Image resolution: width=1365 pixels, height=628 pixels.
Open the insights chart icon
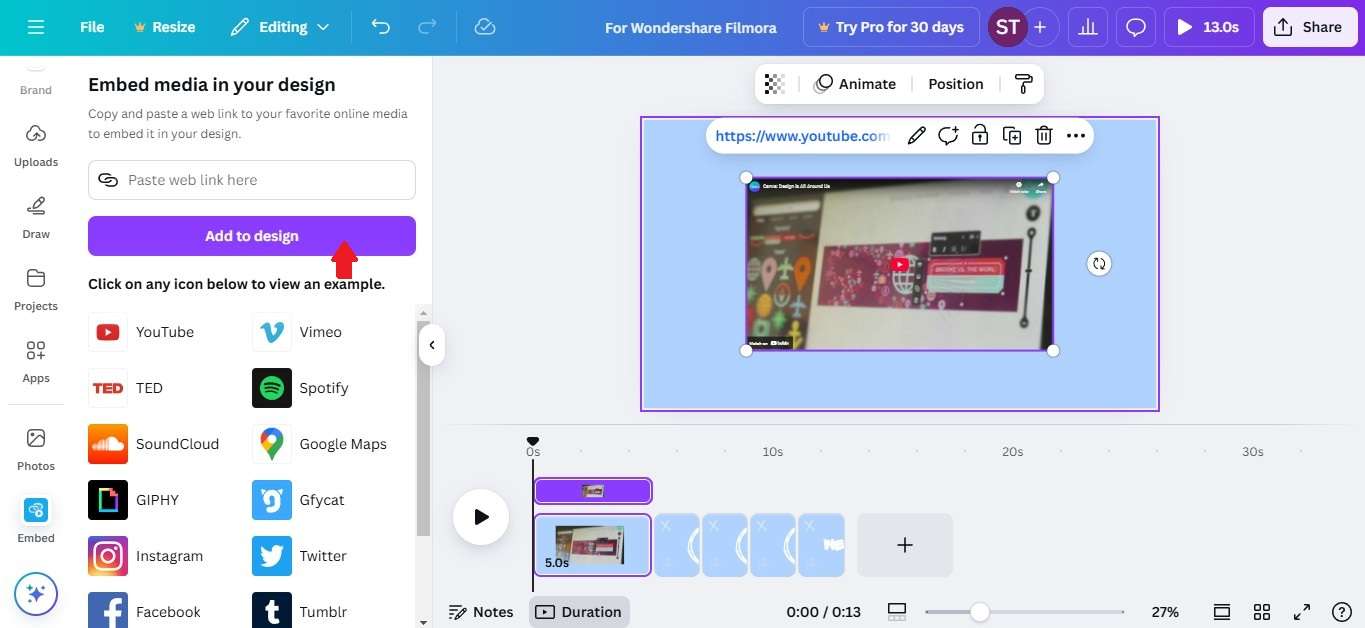1087,27
